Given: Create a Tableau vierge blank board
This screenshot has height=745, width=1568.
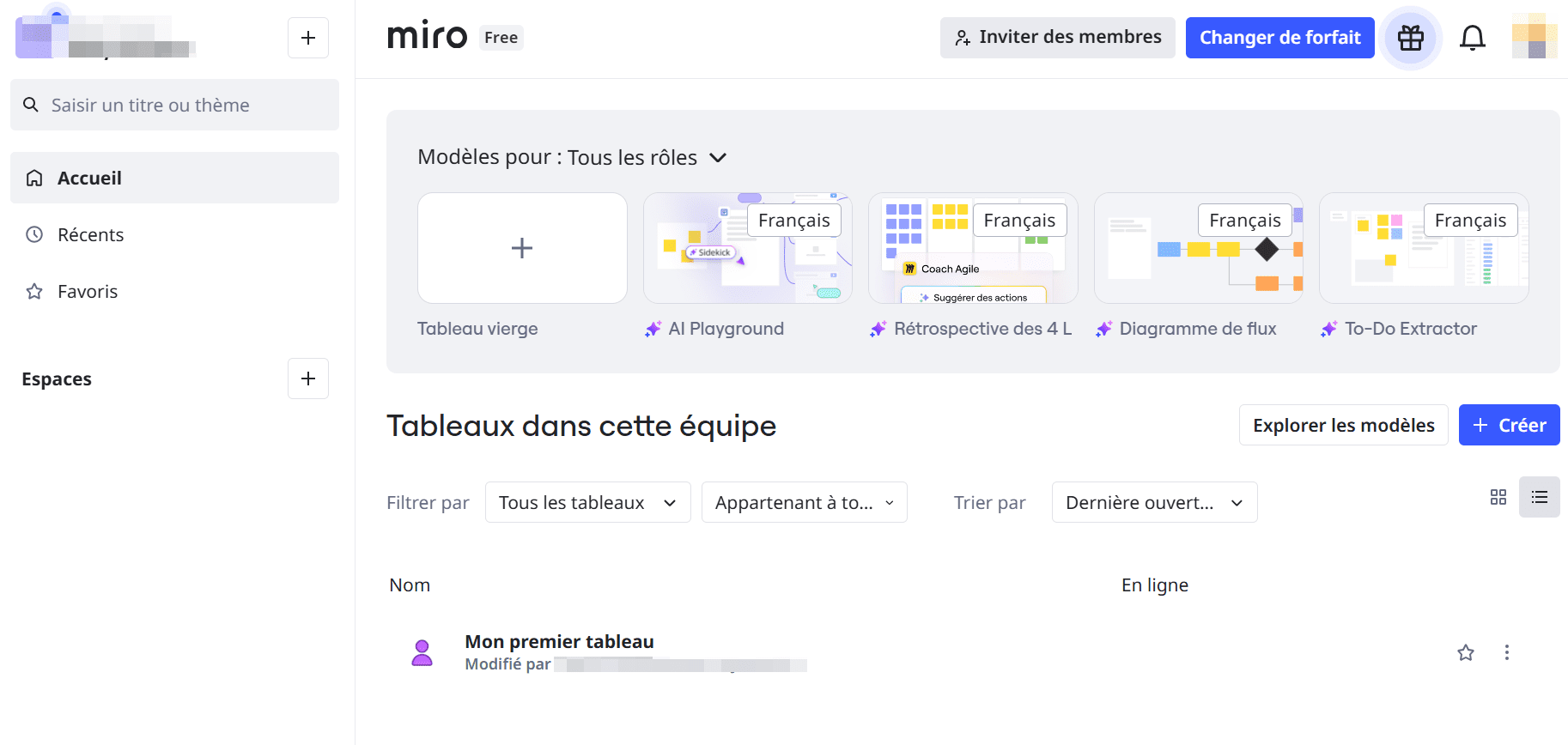Looking at the screenshot, I should 522,248.
